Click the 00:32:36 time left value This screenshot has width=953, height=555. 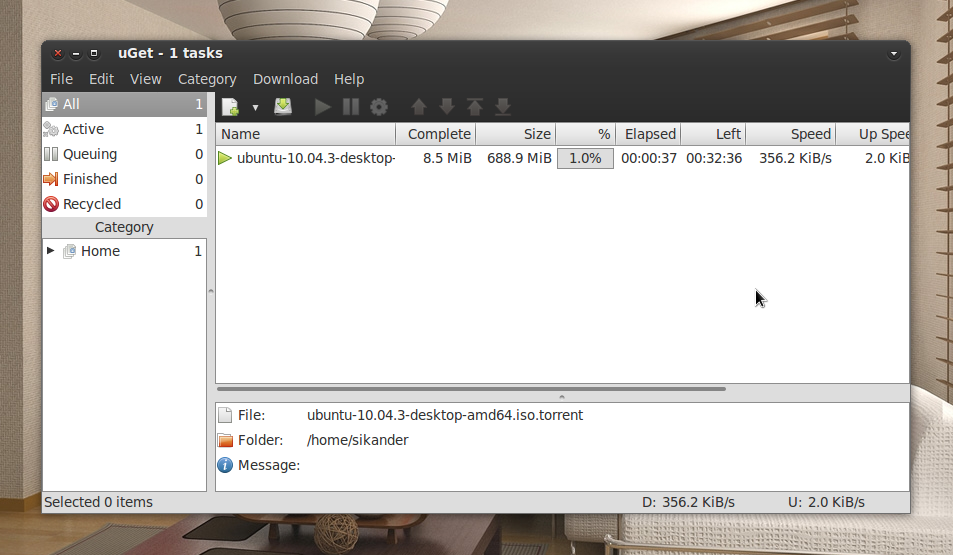(714, 158)
